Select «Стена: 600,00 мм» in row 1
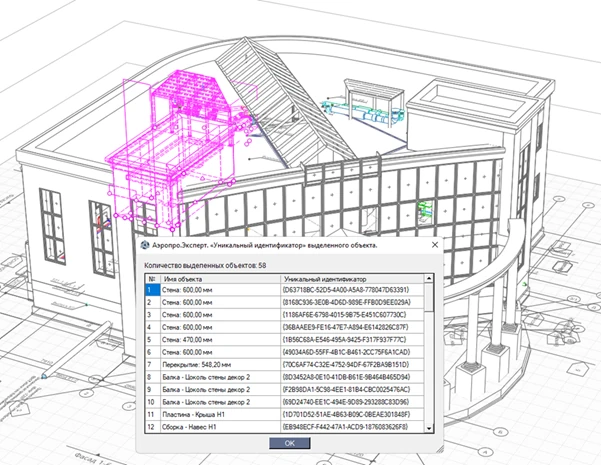Viewport: 601px width, 465px height. coord(220,290)
